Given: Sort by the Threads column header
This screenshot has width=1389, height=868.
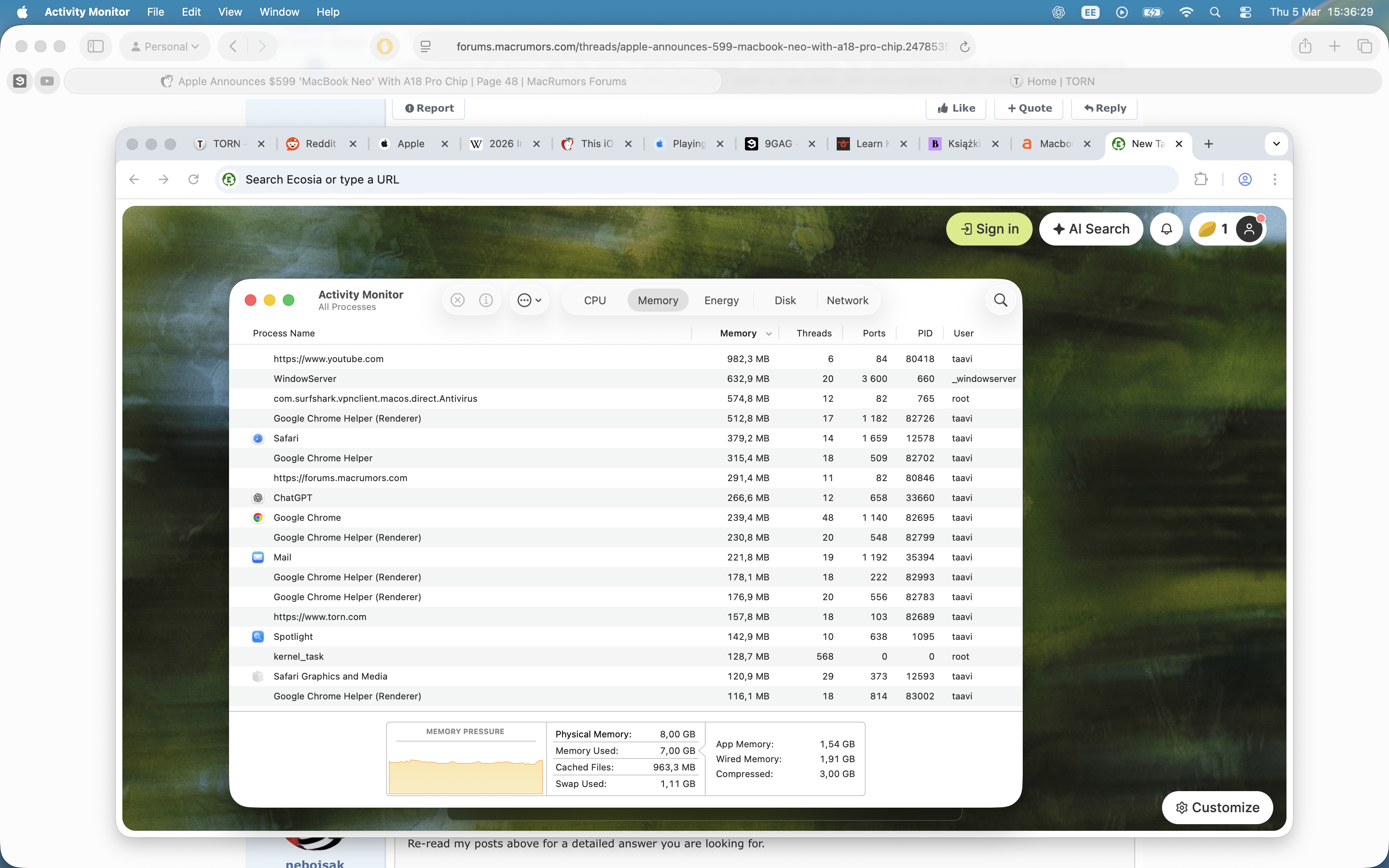Looking at the screenshot, I should [x=813, y=334].
